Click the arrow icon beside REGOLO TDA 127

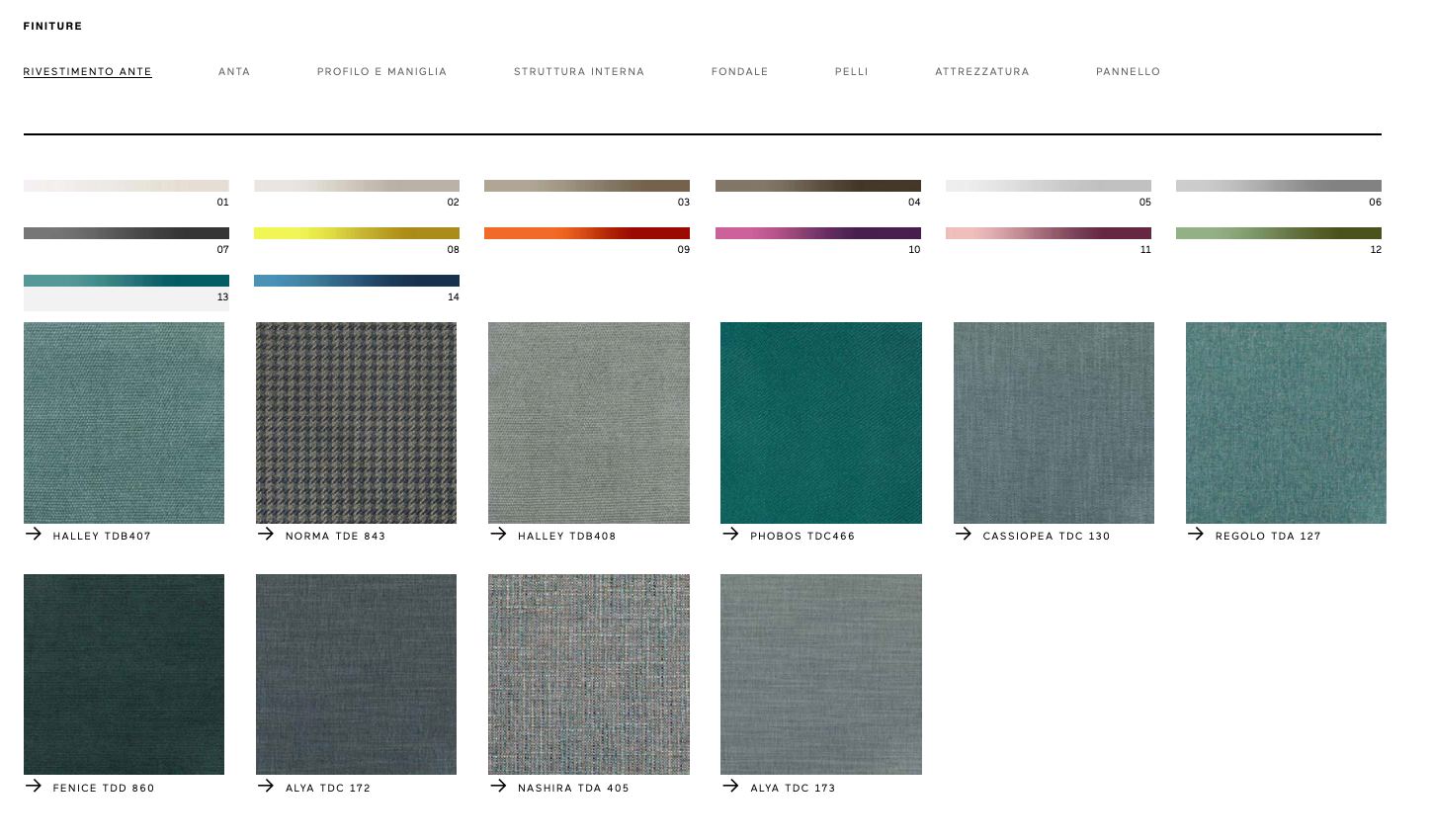click(x=1196, y=535)
